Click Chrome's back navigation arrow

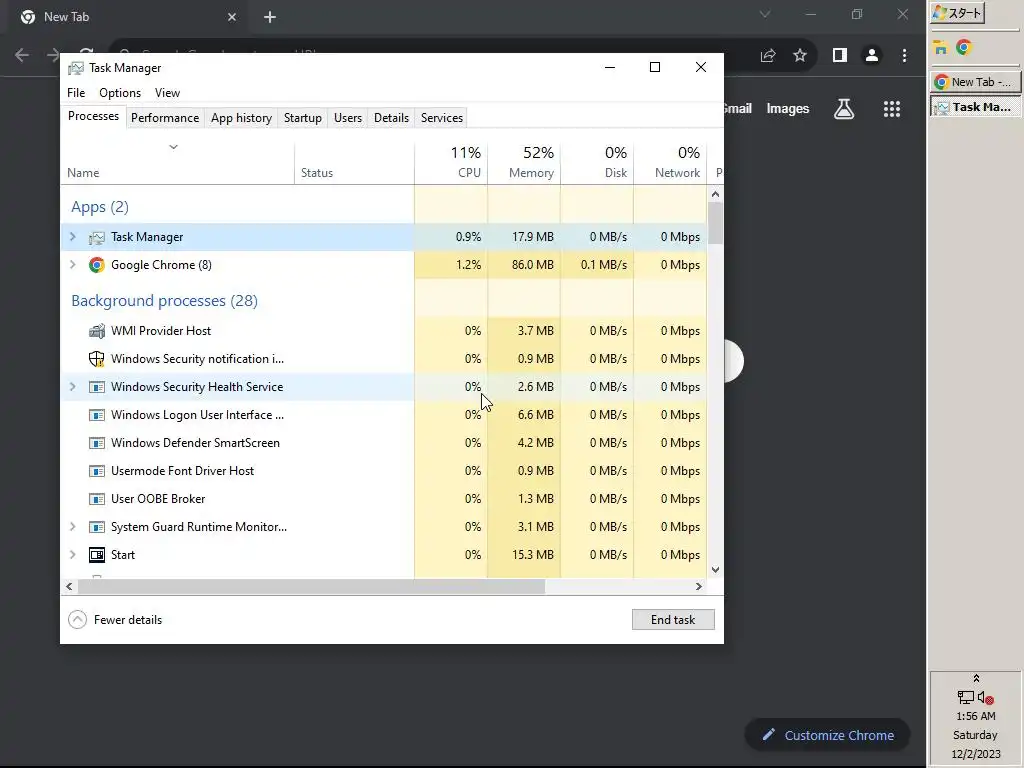coord(22,55)
